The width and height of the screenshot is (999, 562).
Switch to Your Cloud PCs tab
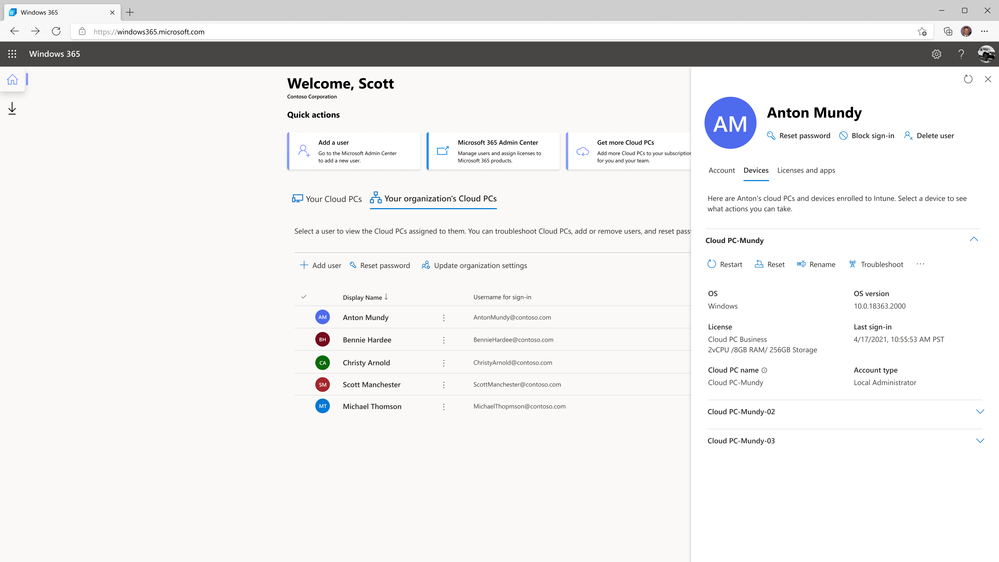pos(326,199)
